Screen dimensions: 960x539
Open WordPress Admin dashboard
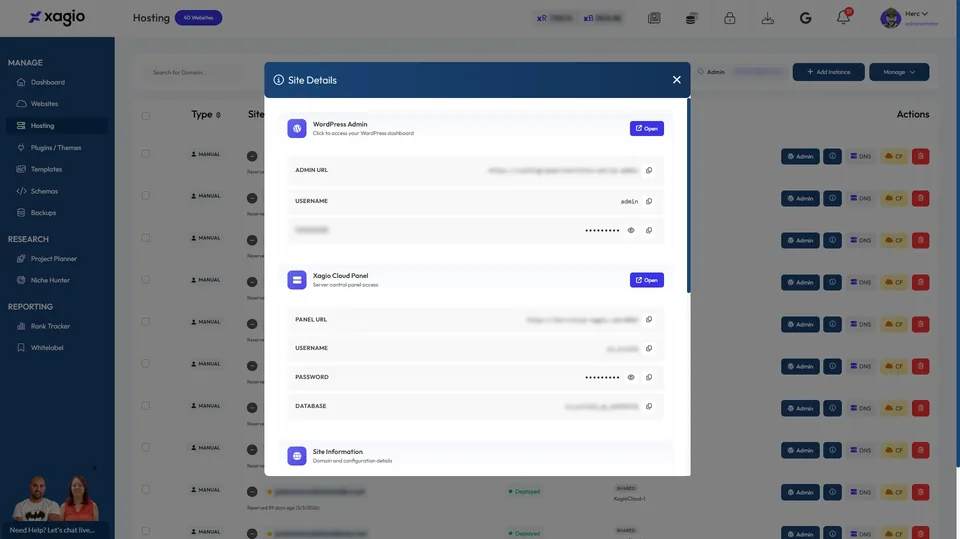[647, 129]
